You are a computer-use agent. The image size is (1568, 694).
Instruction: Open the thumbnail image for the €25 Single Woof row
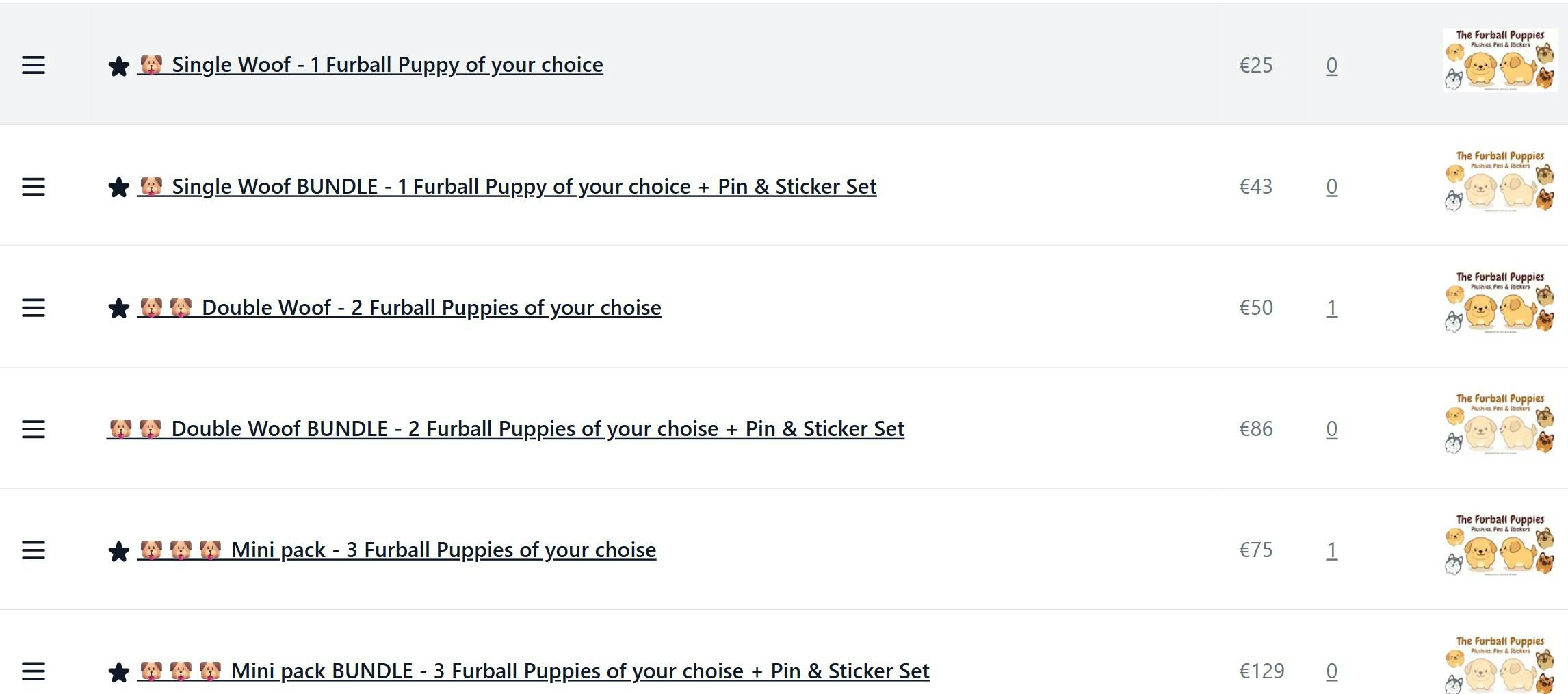tap(1500, 60)
